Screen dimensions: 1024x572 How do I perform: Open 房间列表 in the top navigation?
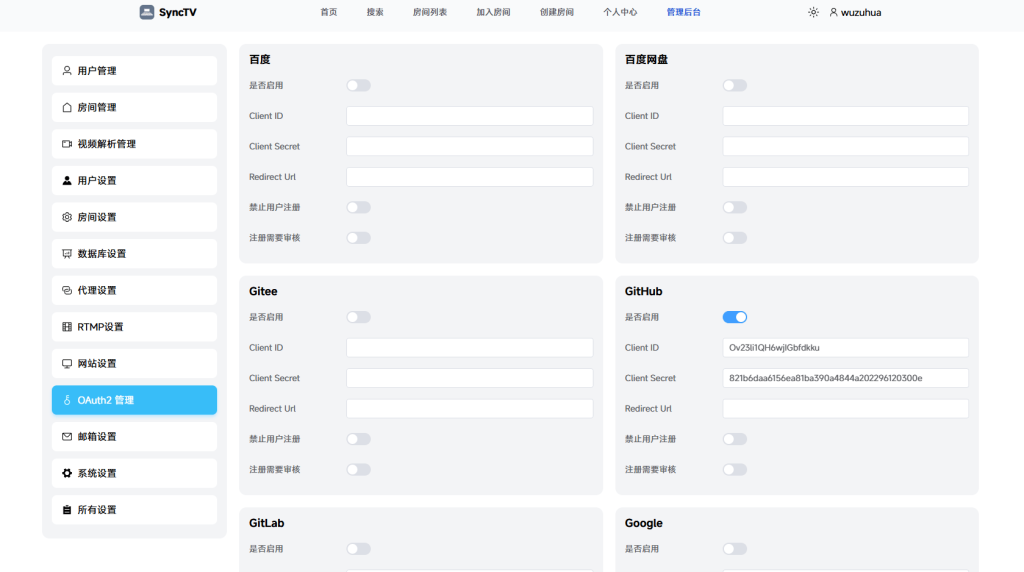tap(430, 12)
